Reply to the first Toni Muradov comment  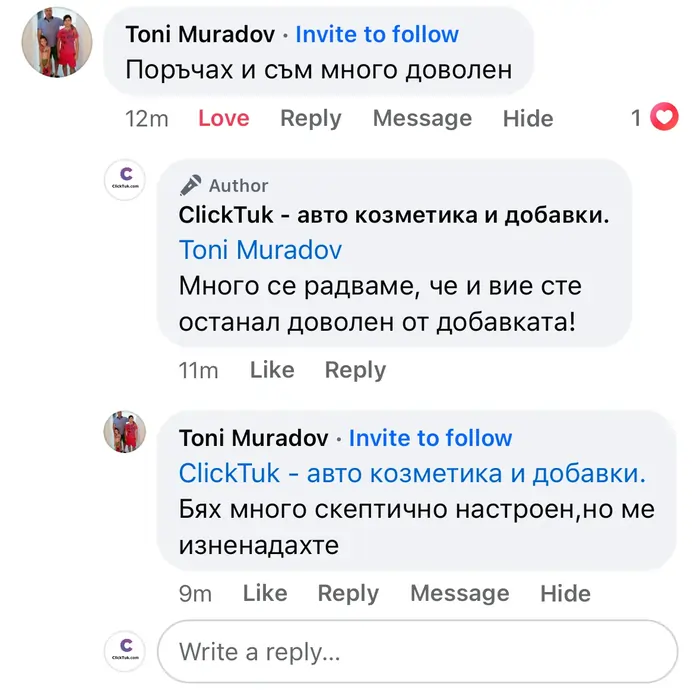pos(310,118)
